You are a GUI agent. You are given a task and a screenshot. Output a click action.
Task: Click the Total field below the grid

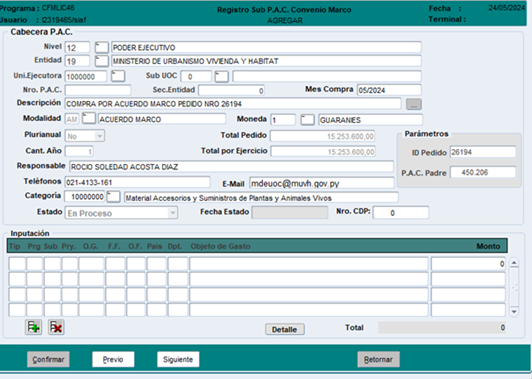coord(442,327)
